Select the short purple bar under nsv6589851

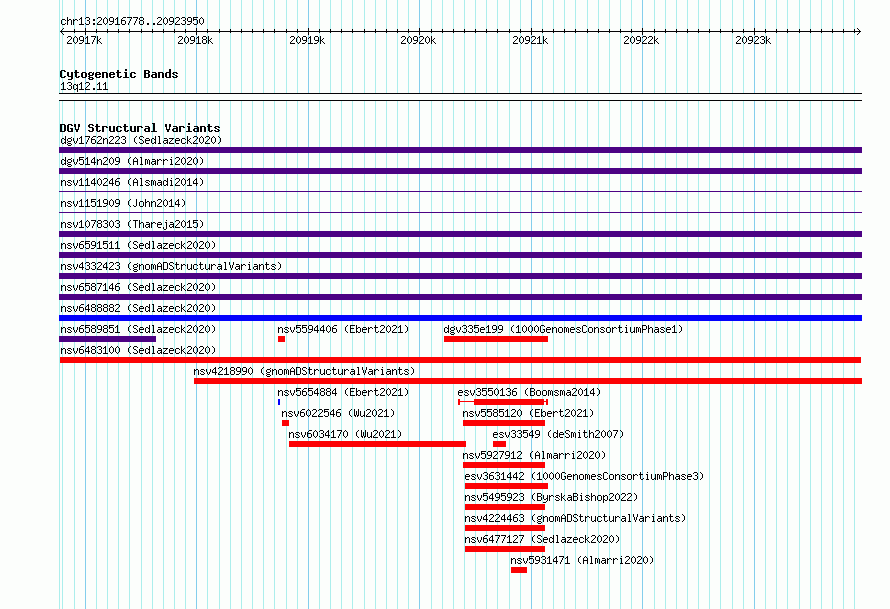click(x=107, y=339)
